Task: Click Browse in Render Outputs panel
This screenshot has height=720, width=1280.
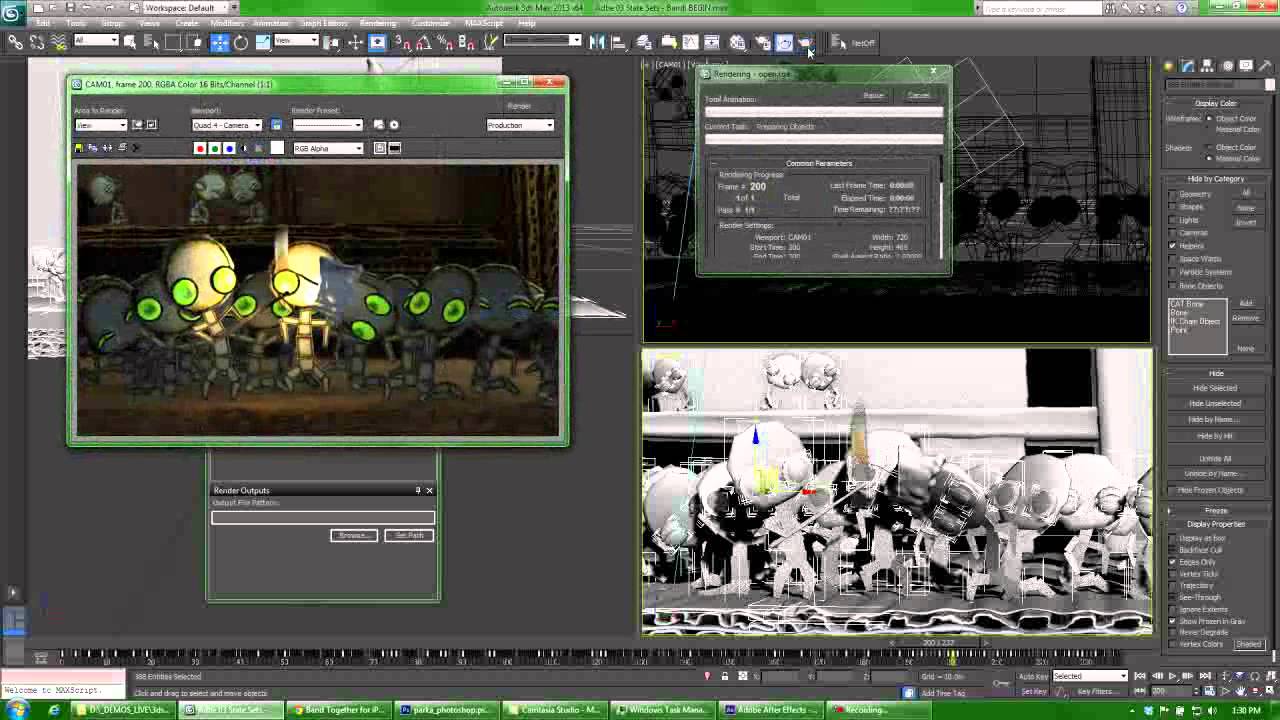Action: (x=354, y=536)
